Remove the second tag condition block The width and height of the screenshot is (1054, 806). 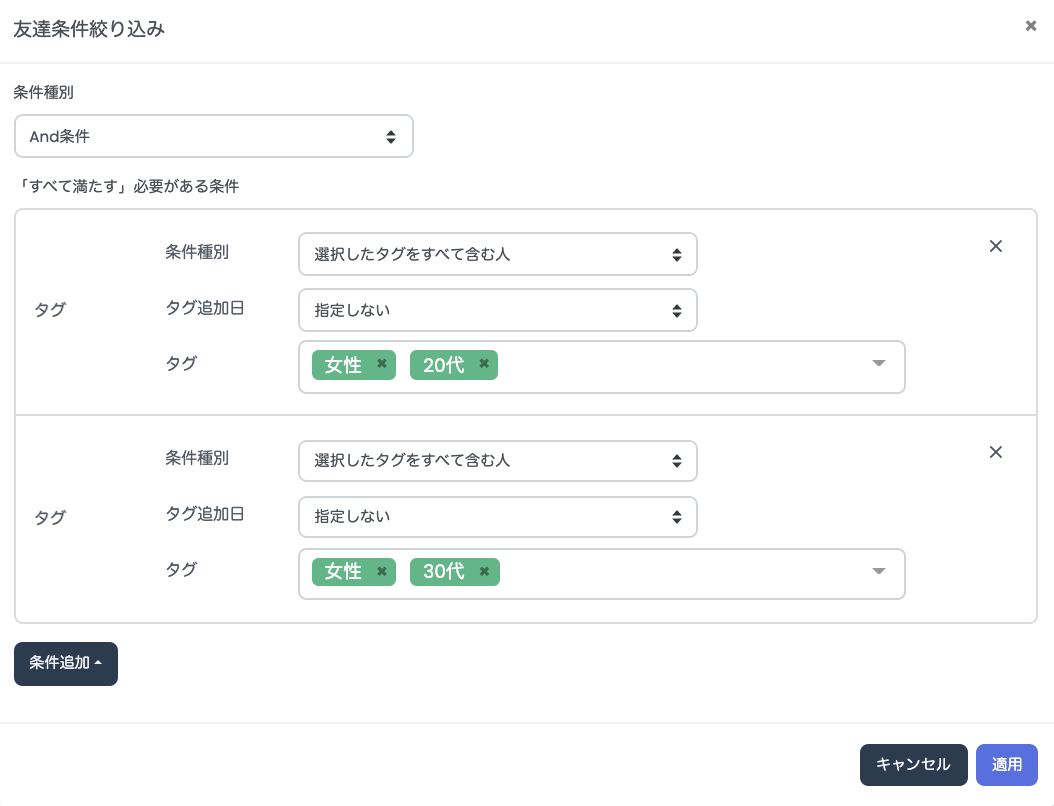(996, 452)
